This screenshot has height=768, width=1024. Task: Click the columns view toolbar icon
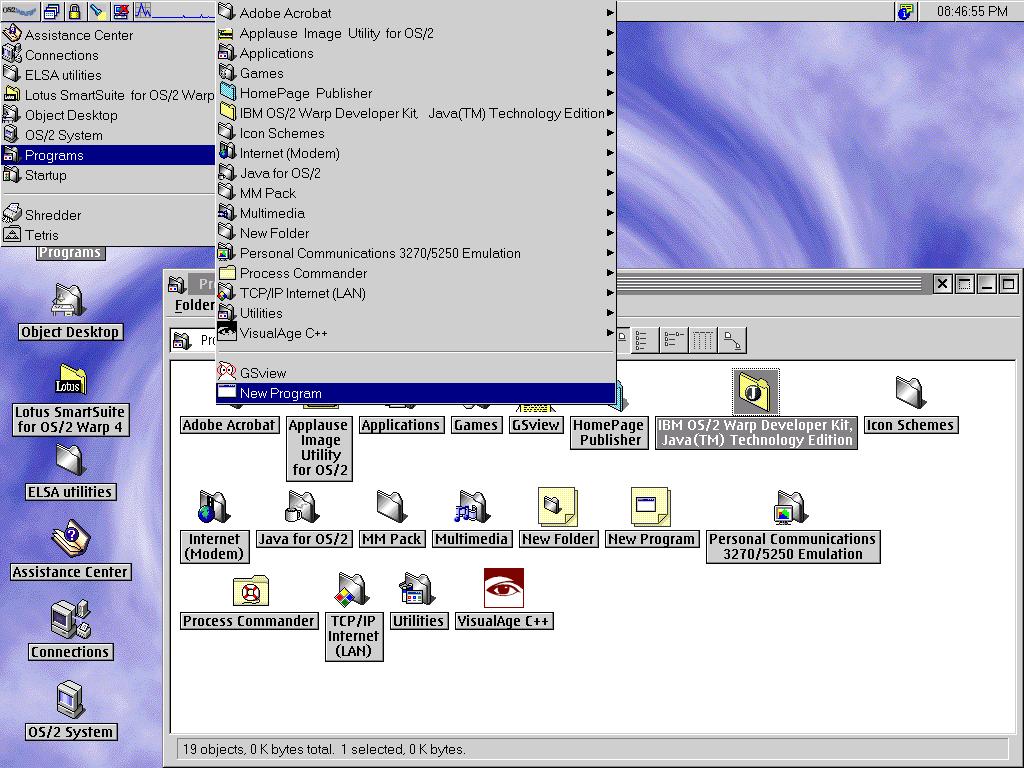(703, 340)
